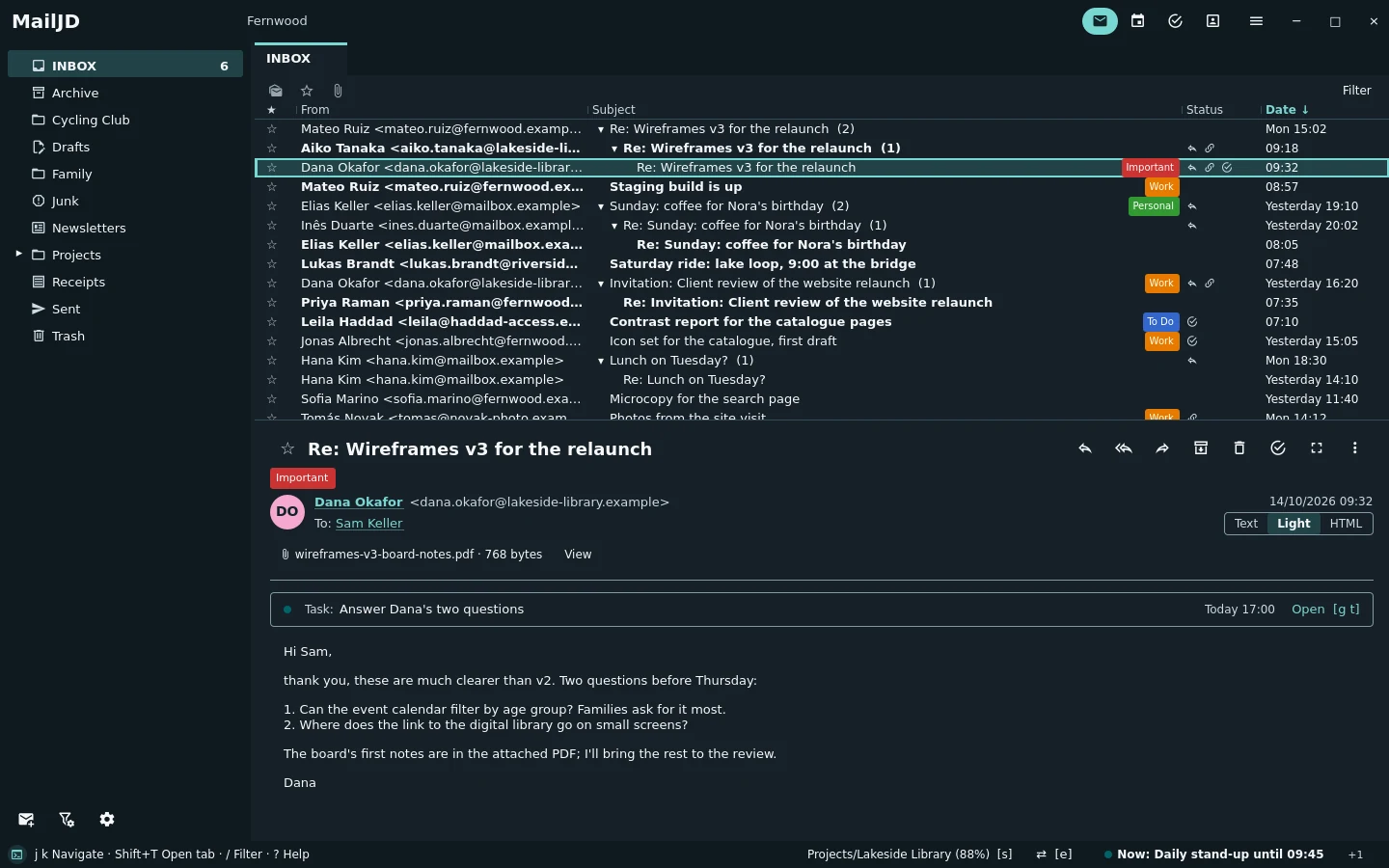Open the Tasks checkmark icon in the title bar
1389x868 pixels.
click(x=1175, y=21)
